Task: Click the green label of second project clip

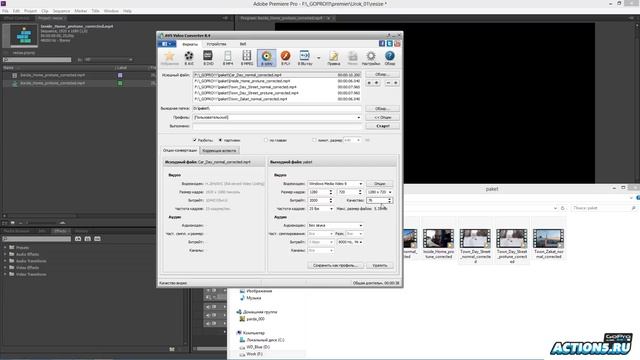Action: [x=120, y=83]
